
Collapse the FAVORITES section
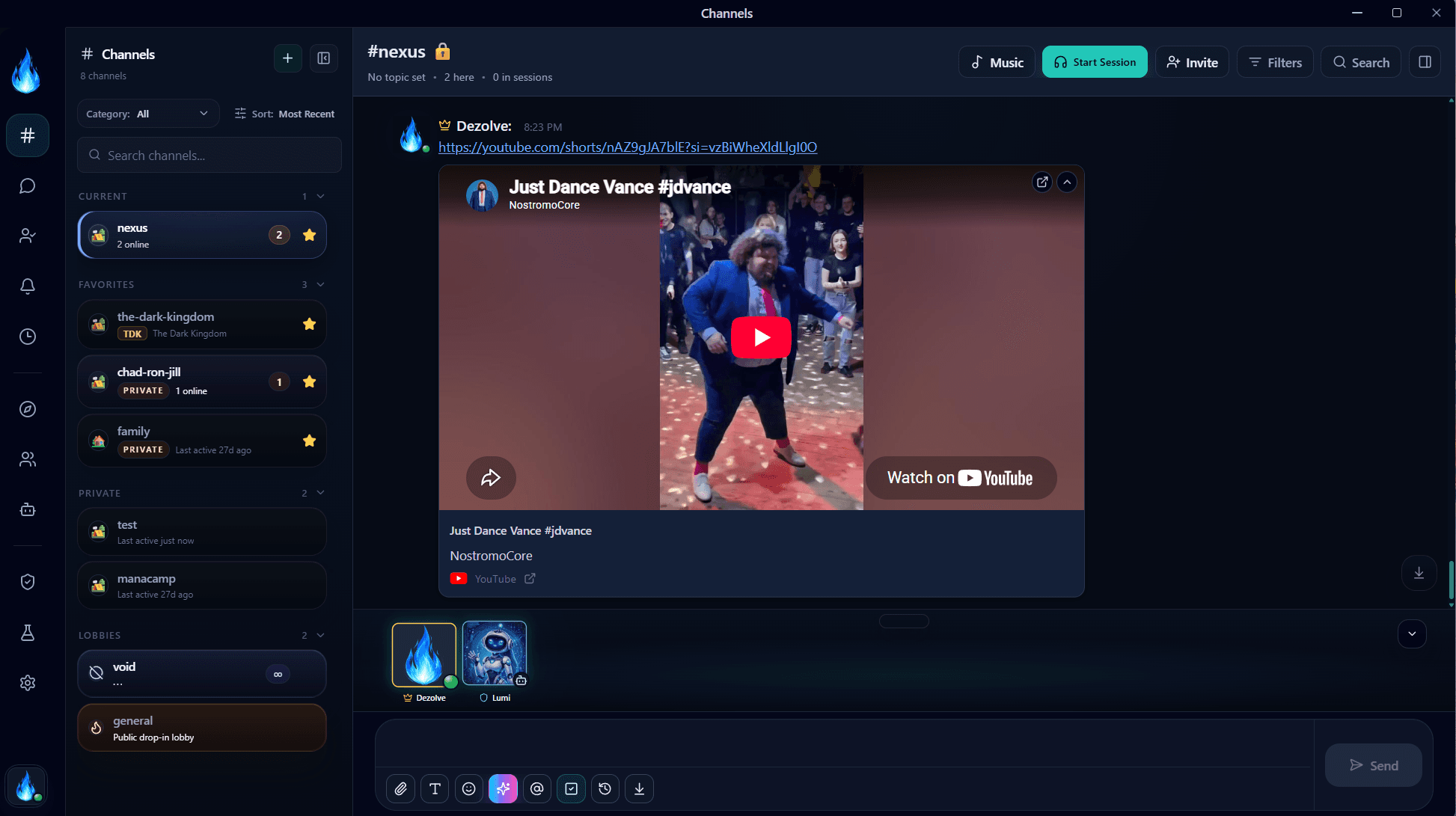321,284
